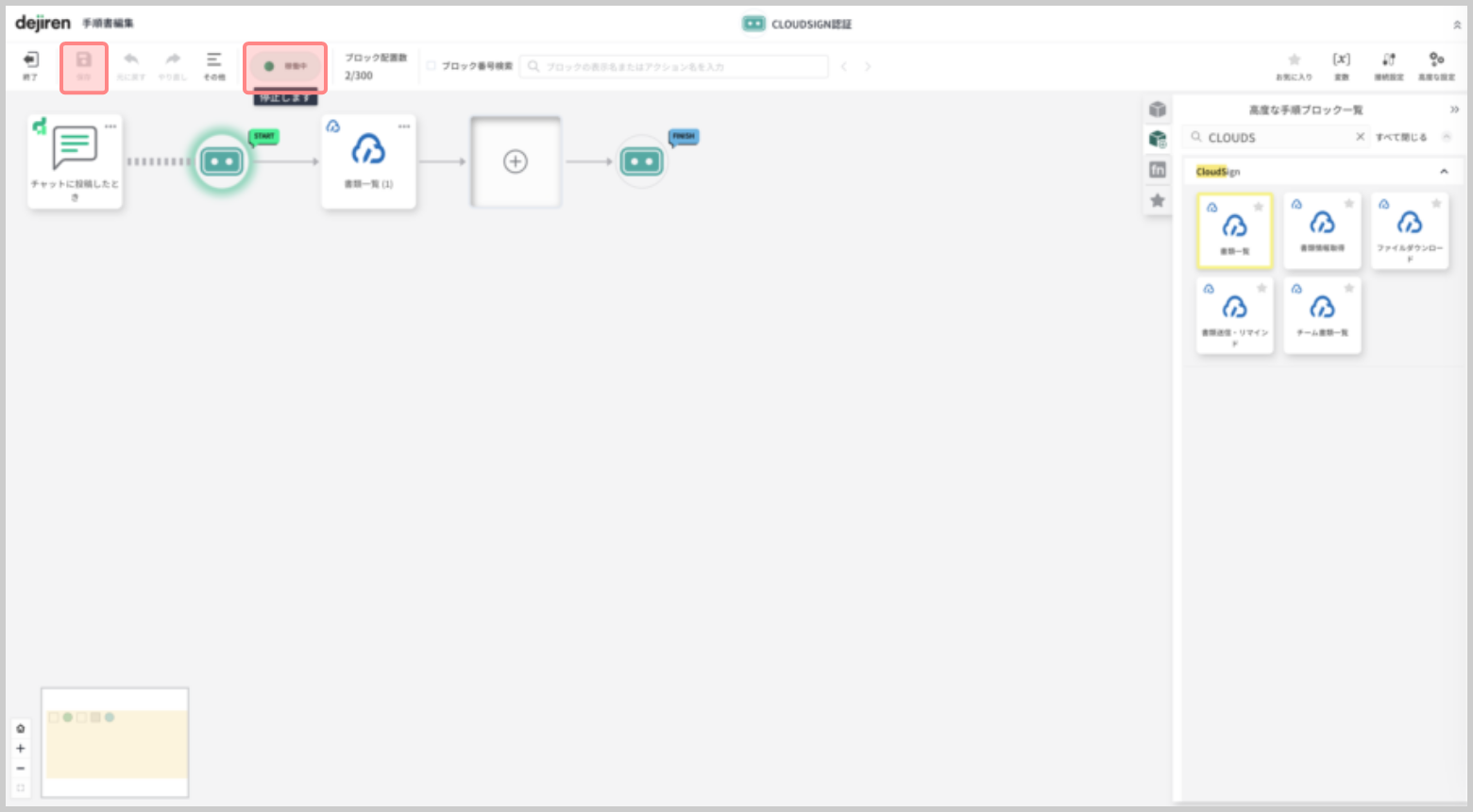Favorite the 書類一覧 panel block star
This screenshot has width=1473, height=812.
(x=1259, y=207)
